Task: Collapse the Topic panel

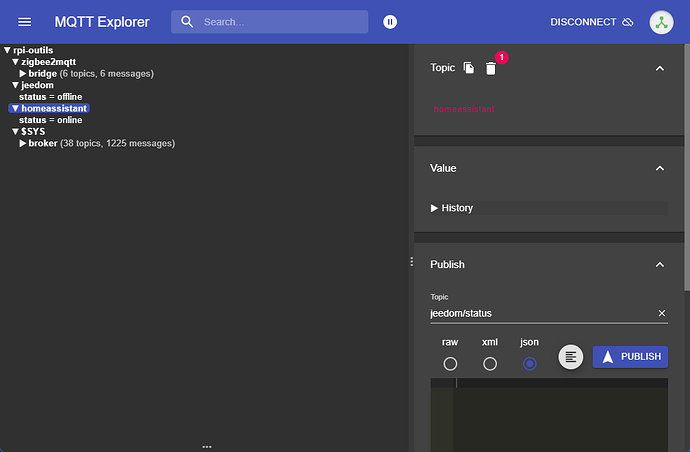Action: tap(660, 68)
